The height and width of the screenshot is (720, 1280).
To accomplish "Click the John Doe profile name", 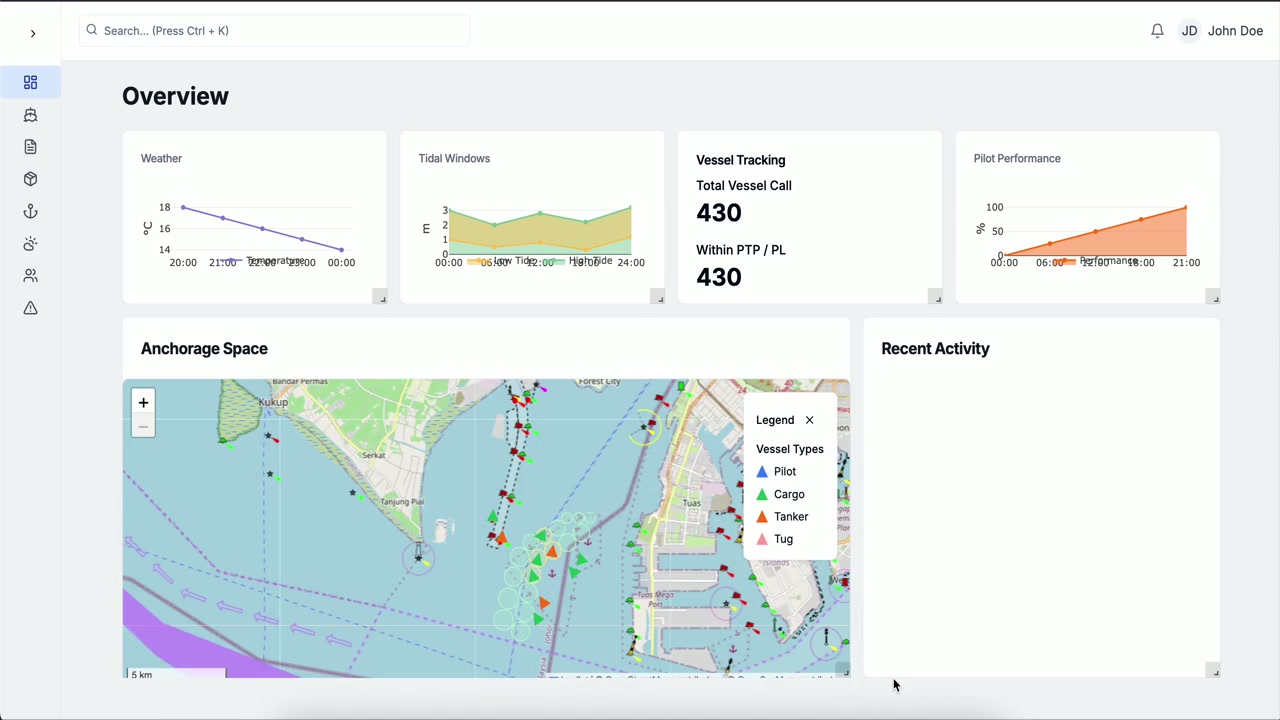I will click(x=1235, y=31).
